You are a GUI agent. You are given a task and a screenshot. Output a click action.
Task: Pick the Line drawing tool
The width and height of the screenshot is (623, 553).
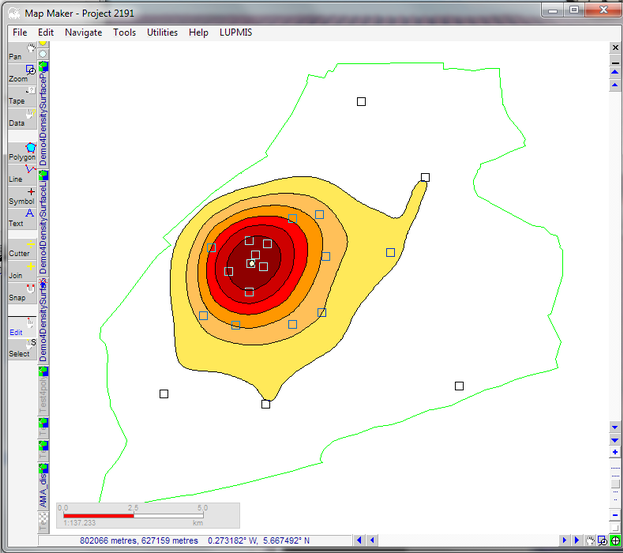tap(22, 173)
